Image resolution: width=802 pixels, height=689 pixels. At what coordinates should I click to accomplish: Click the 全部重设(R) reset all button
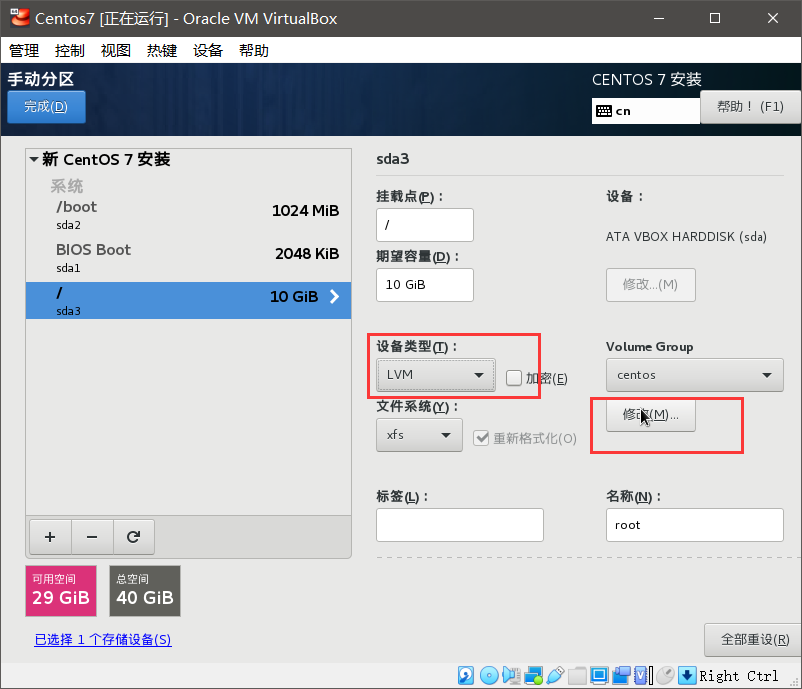point(753,639)
